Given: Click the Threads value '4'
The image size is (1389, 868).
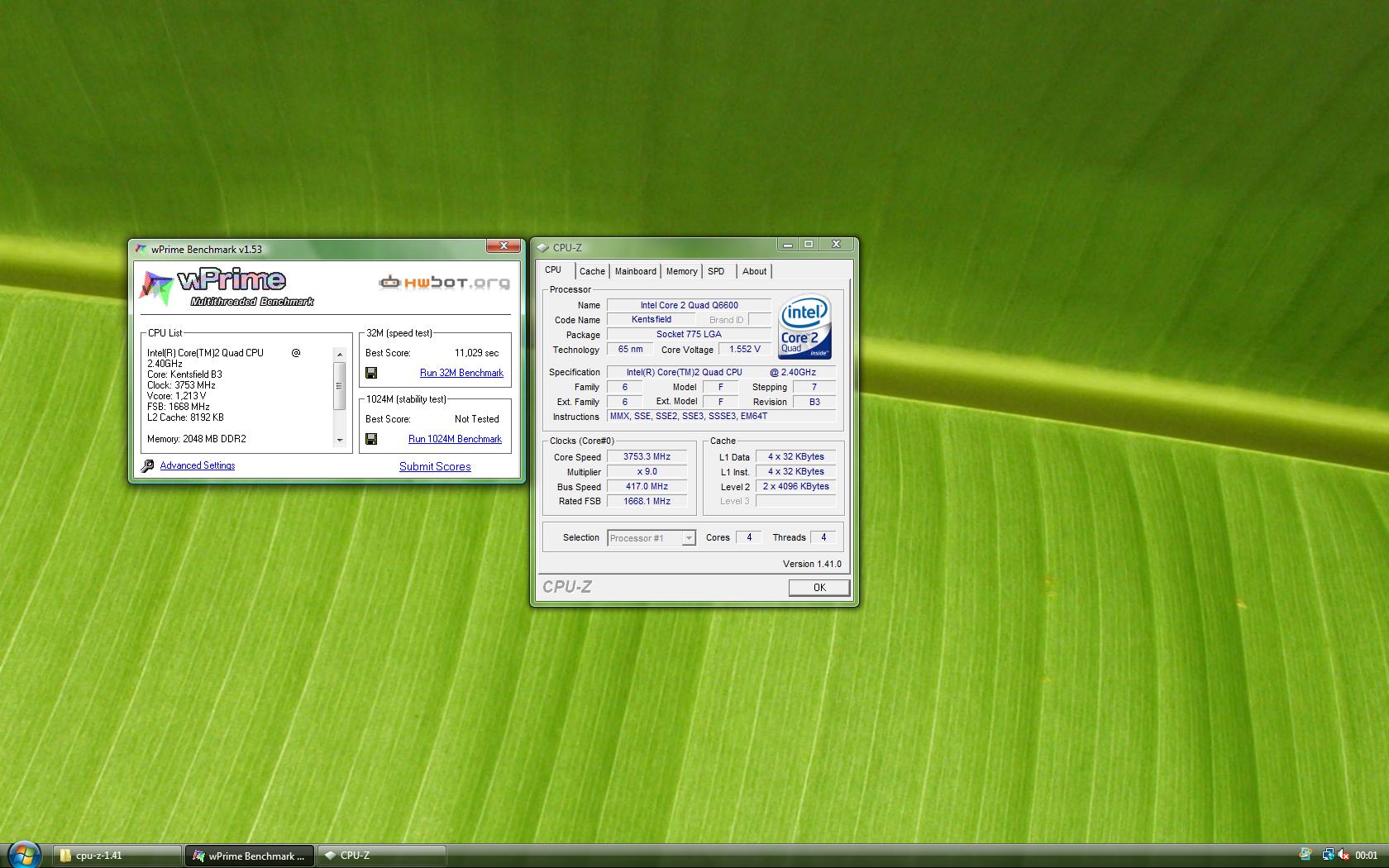Looking at the screenshot, I should [x=823, y=537].
